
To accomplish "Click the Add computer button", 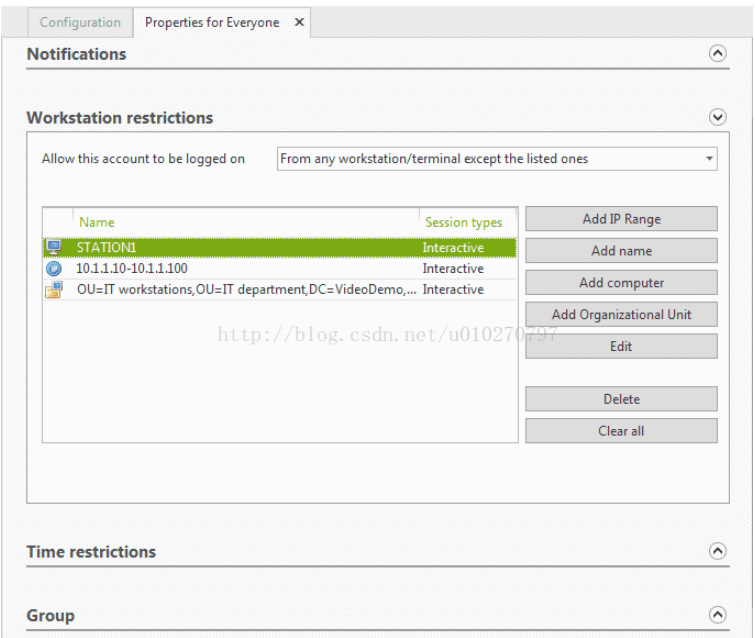I will coord(621,283).
